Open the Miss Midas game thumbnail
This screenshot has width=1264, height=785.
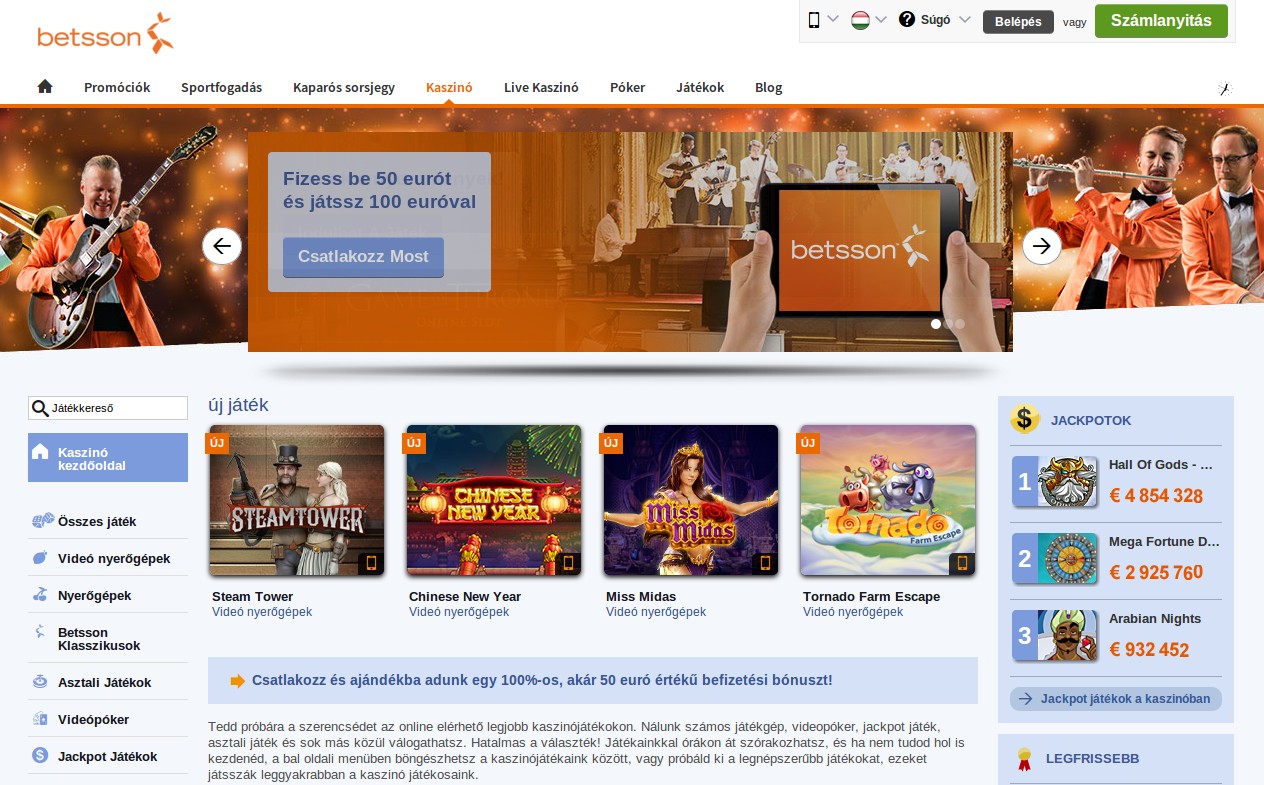(x=691, y=501)
